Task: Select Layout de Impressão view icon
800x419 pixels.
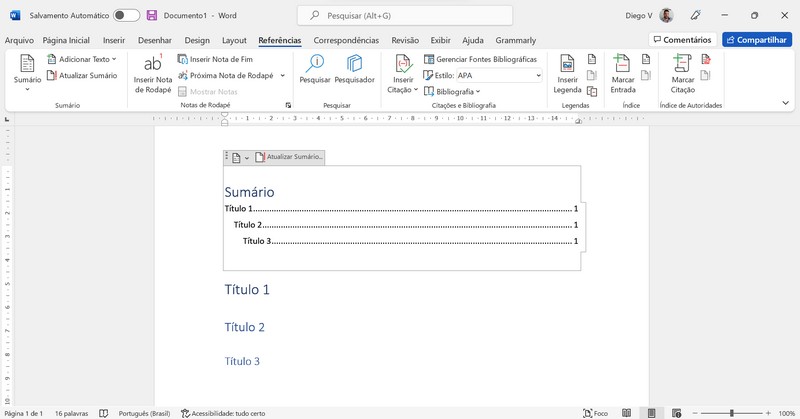Action: (652, 413)
